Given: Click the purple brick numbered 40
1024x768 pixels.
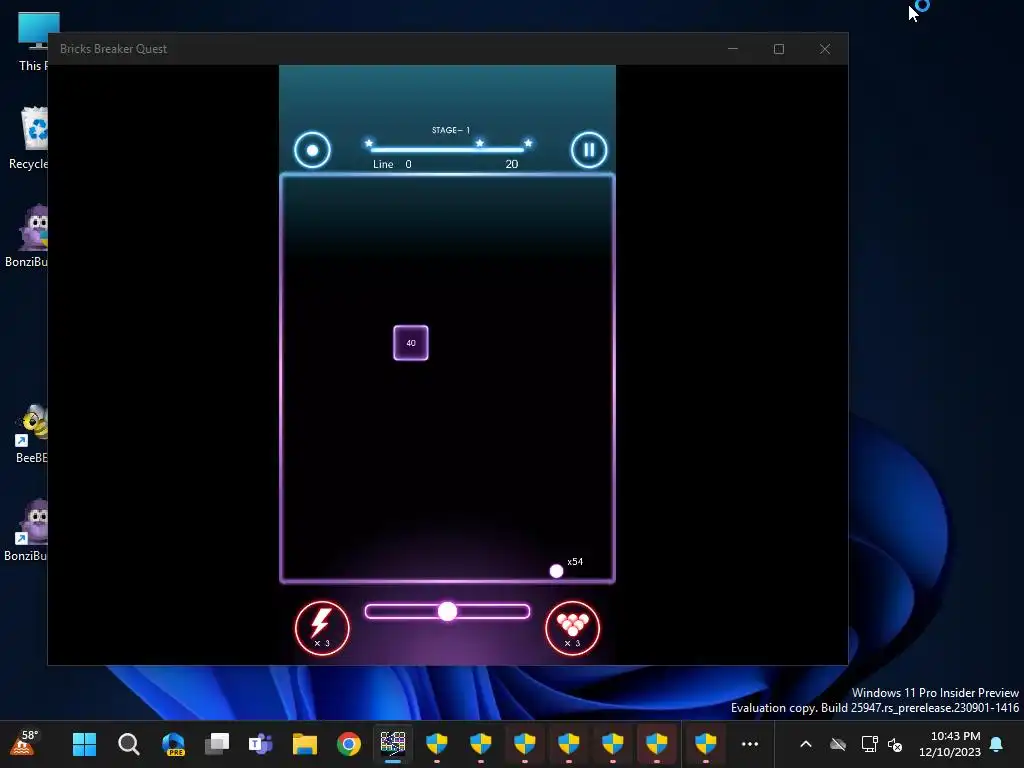Looking at the screenshot, I should click(x=411, y=343).
